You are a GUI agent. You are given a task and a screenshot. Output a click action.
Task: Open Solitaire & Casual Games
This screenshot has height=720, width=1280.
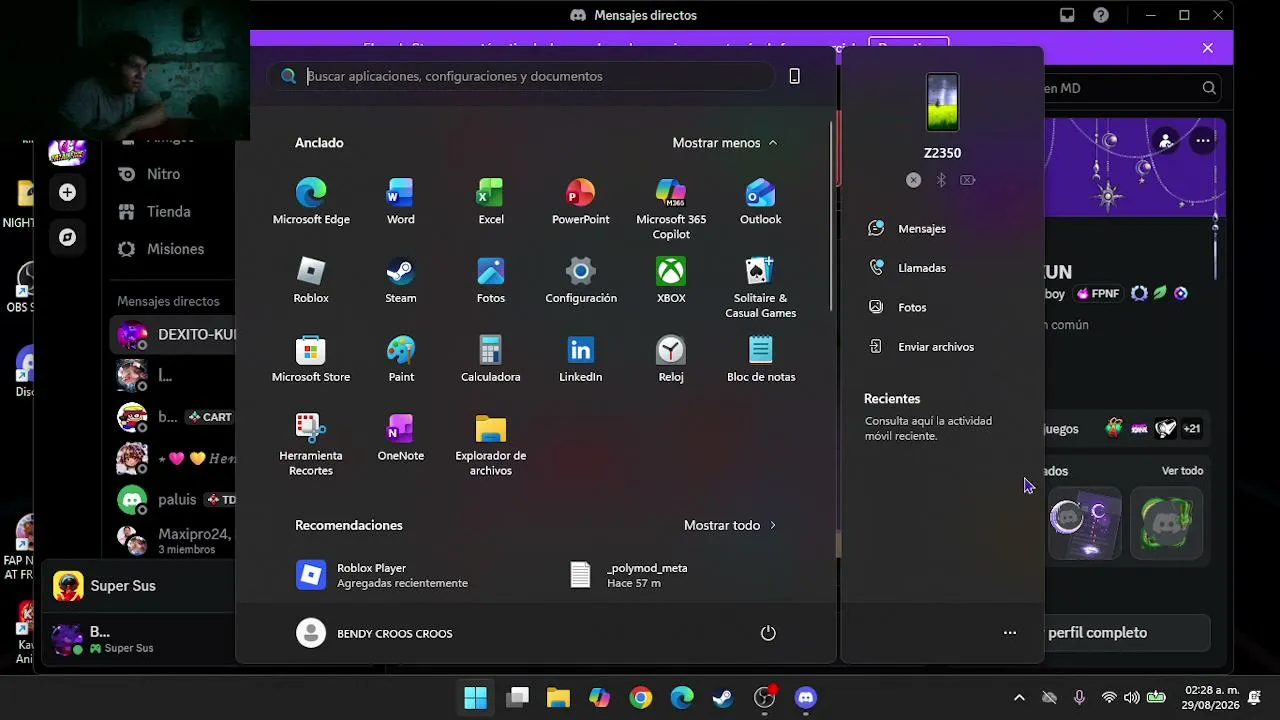(761, 288)
